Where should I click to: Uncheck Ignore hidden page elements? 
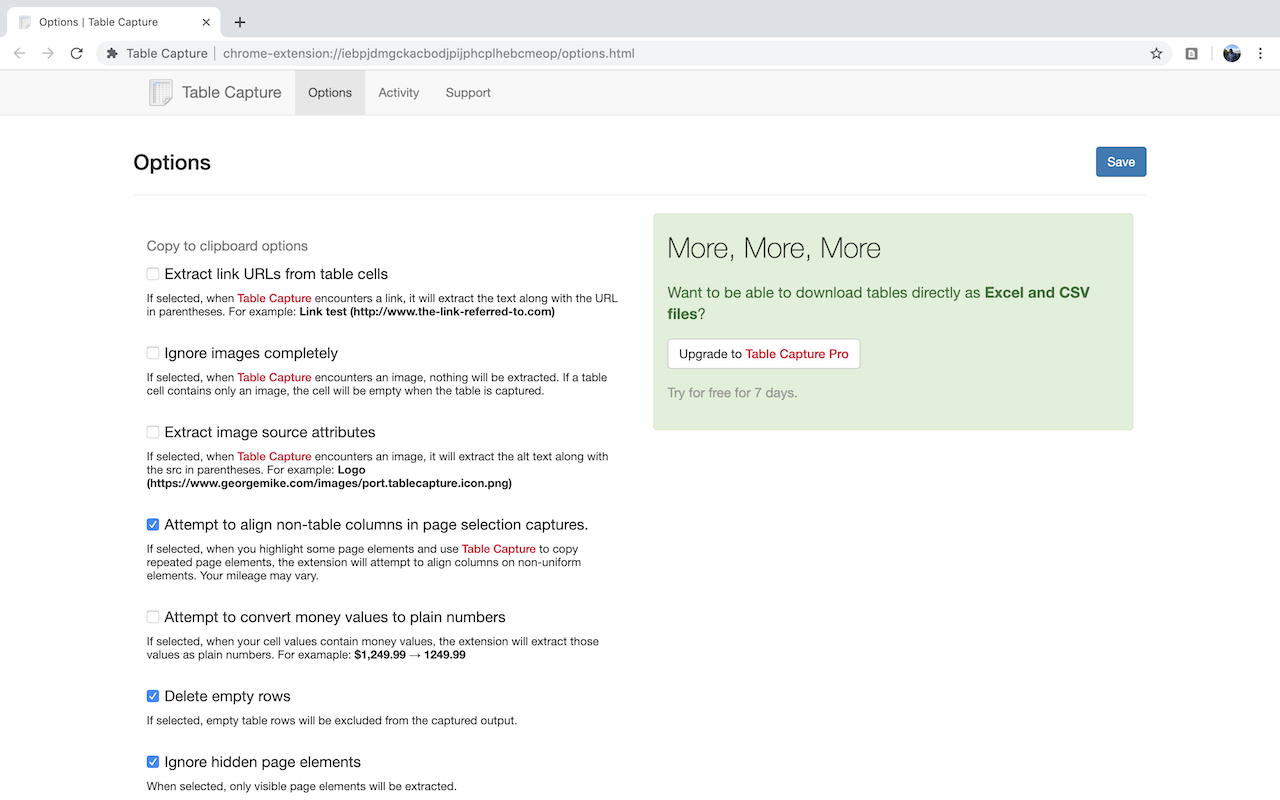coord(153,762)
